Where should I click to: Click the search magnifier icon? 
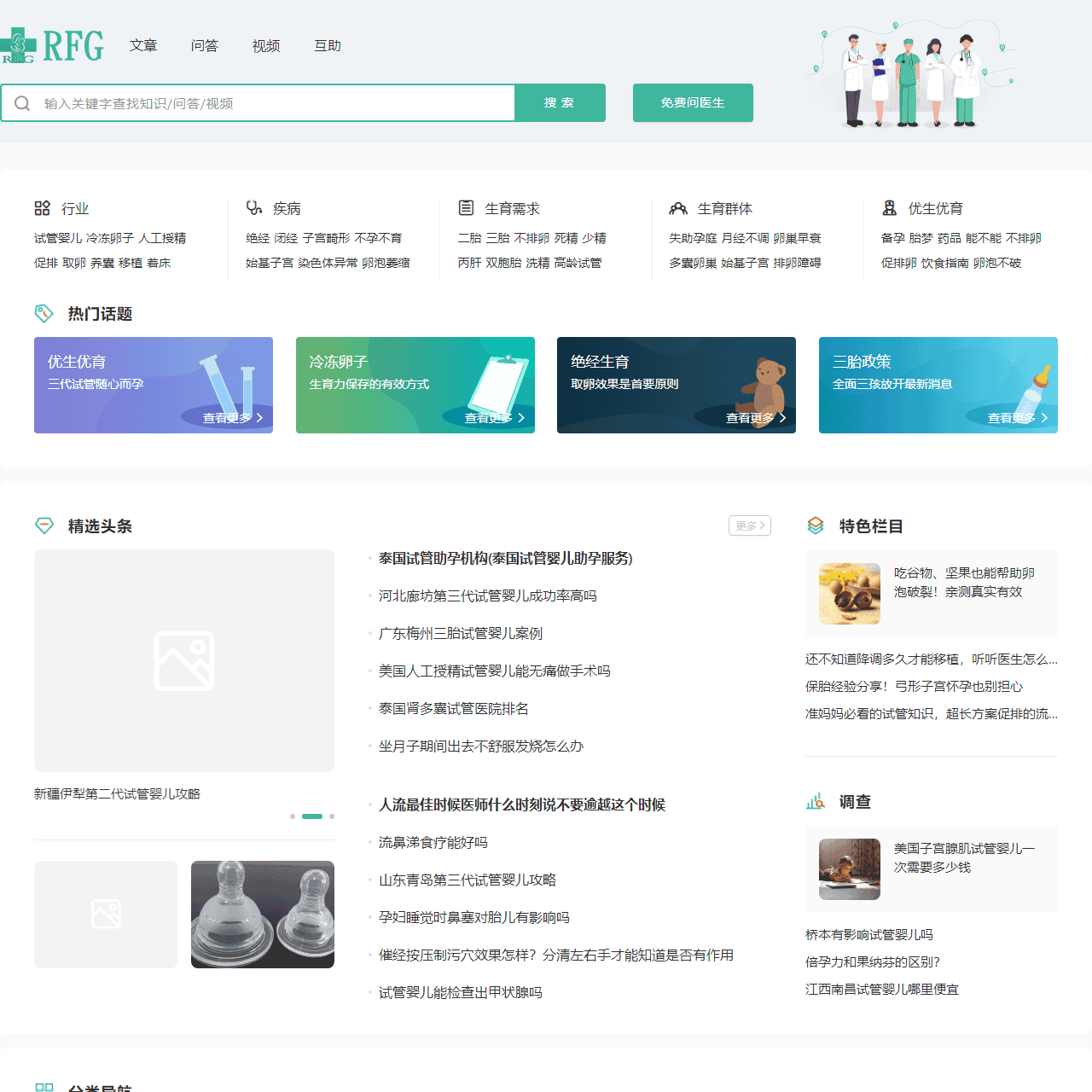(x=22, y=102)
